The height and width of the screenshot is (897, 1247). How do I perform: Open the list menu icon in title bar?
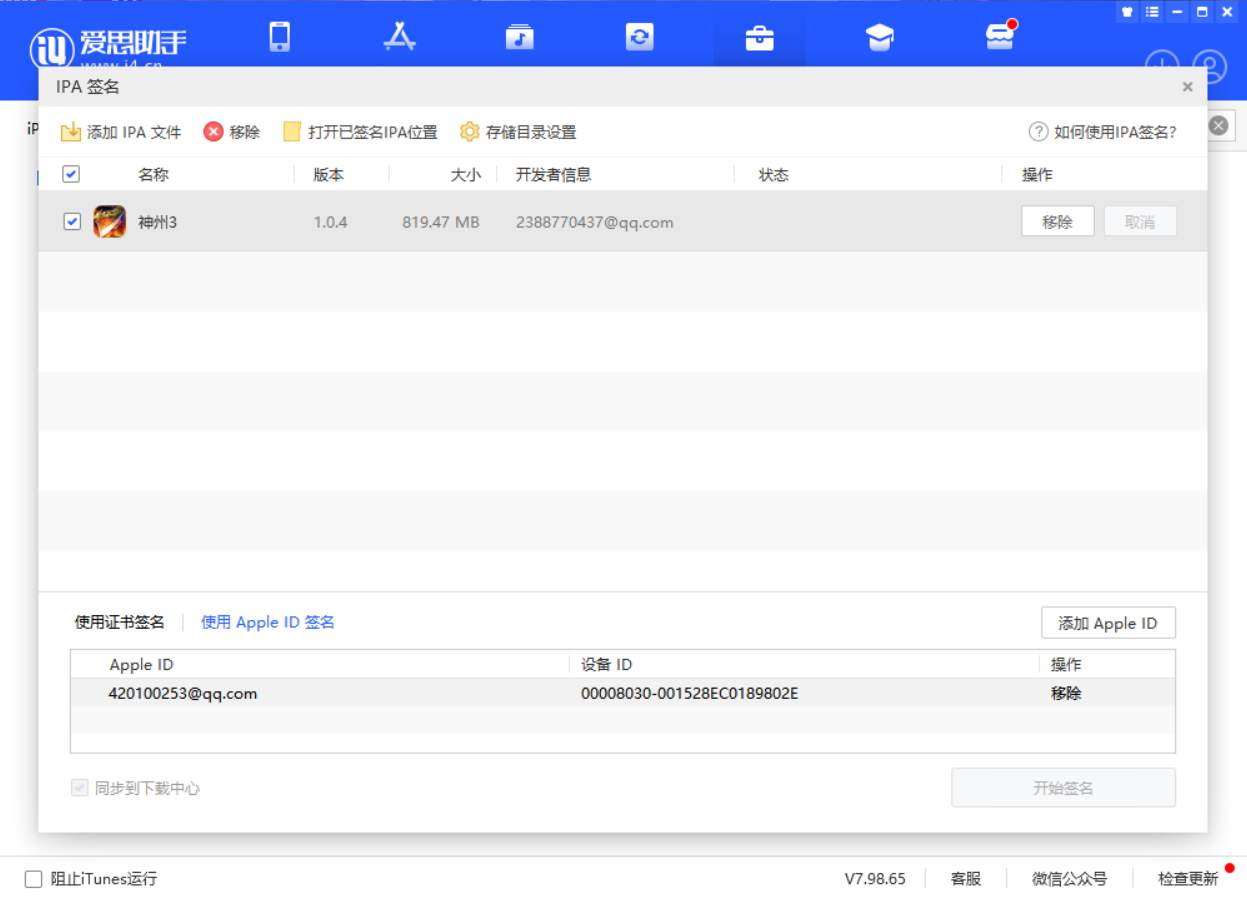1153,12
